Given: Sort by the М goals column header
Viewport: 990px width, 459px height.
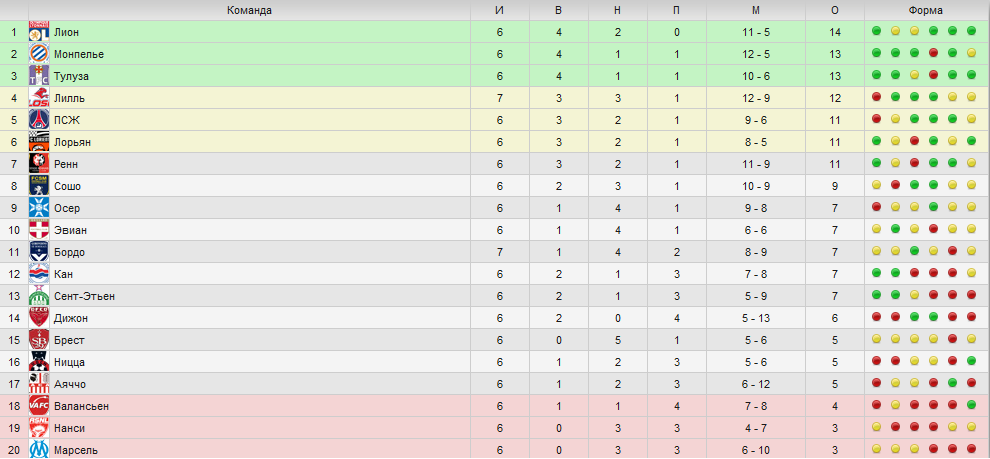Looking at the screenshot, I should [x=756, y=10].
